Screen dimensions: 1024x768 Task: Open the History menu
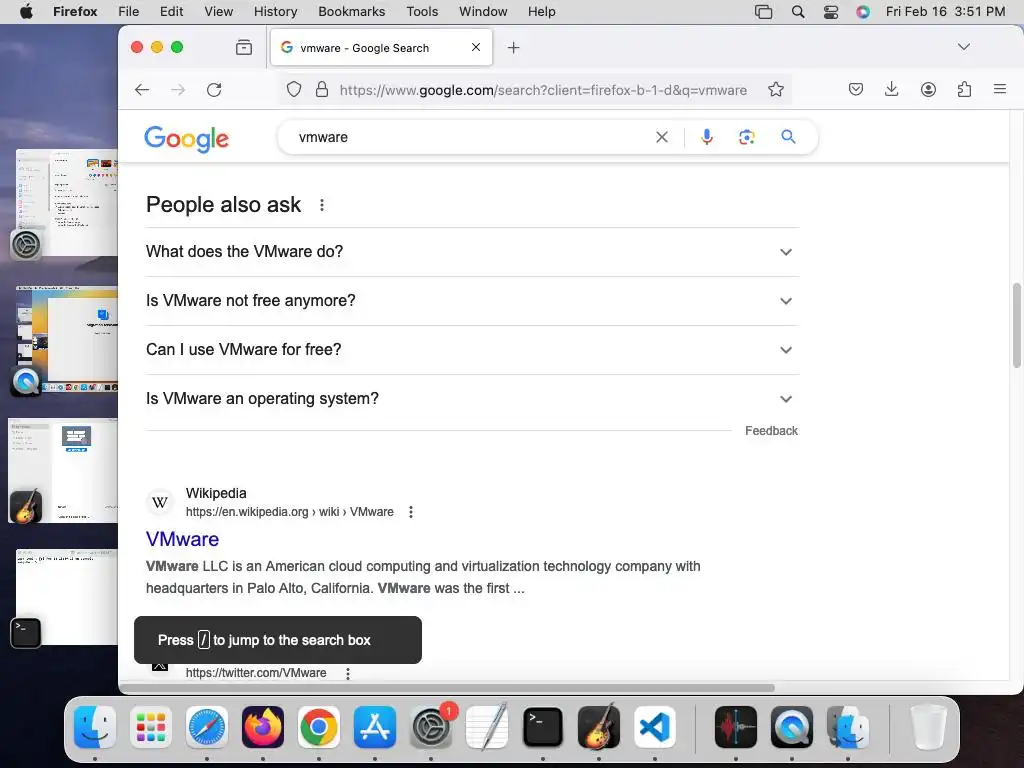click(x=275, y=12)
